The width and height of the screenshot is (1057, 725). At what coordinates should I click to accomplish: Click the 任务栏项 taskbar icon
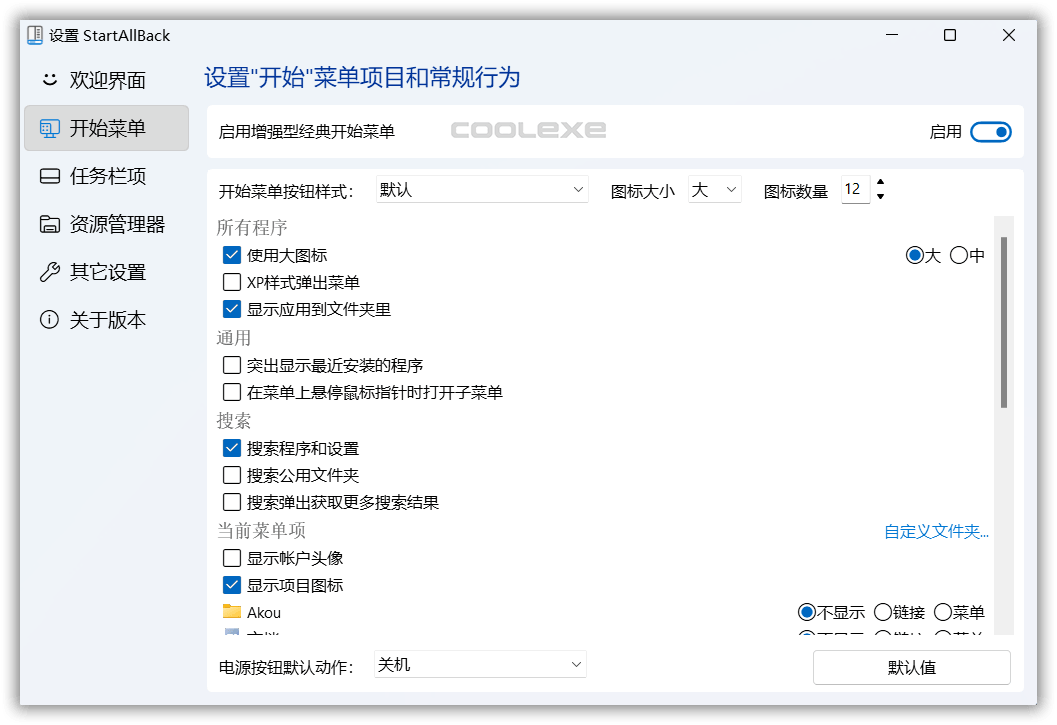point(49,176)
